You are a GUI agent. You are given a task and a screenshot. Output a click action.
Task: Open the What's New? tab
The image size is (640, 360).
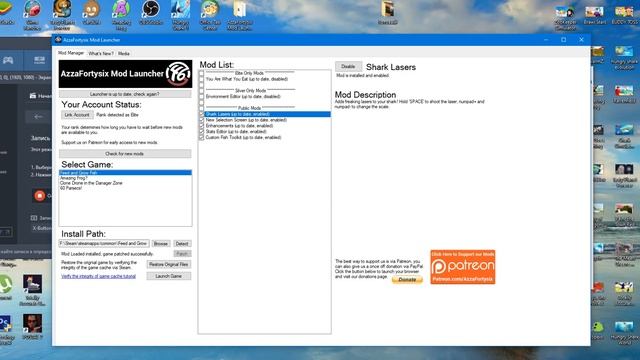(101, 53)
